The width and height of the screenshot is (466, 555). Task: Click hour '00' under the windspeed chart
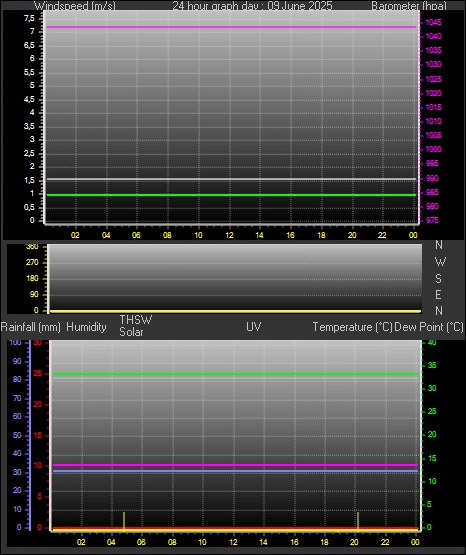tap(413, 235)
